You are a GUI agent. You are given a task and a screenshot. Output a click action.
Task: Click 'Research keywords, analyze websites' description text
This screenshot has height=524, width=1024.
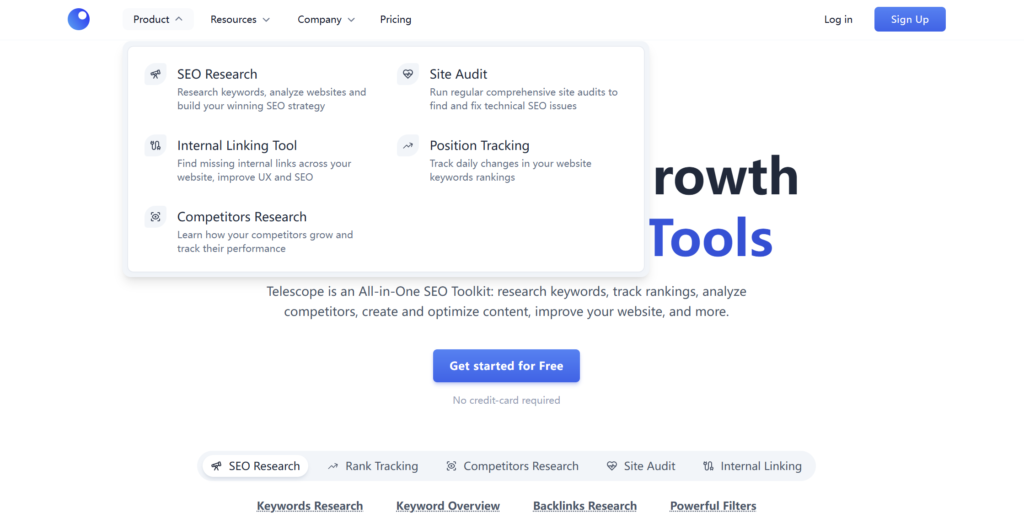(x=272, y=99)
